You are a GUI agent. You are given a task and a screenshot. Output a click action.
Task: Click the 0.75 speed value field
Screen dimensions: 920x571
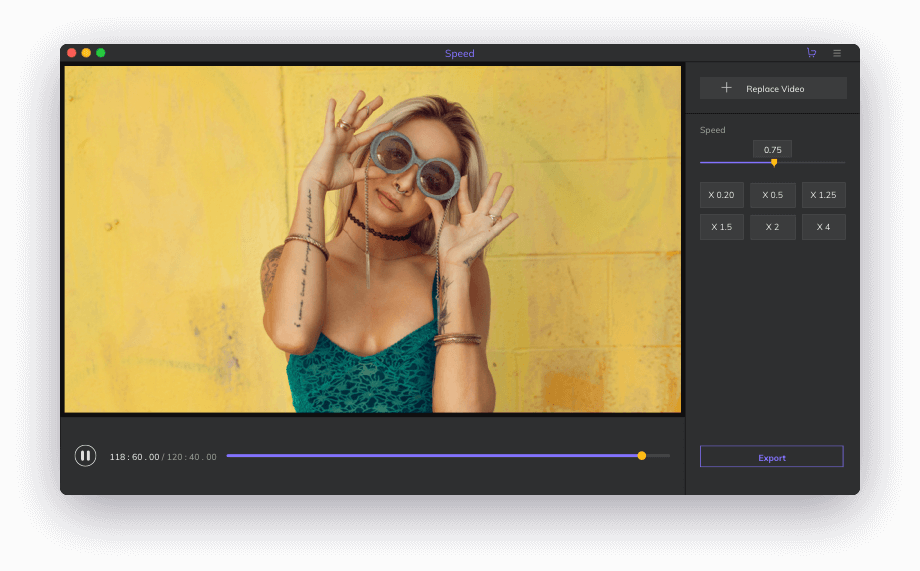click(x=772, y=149)
